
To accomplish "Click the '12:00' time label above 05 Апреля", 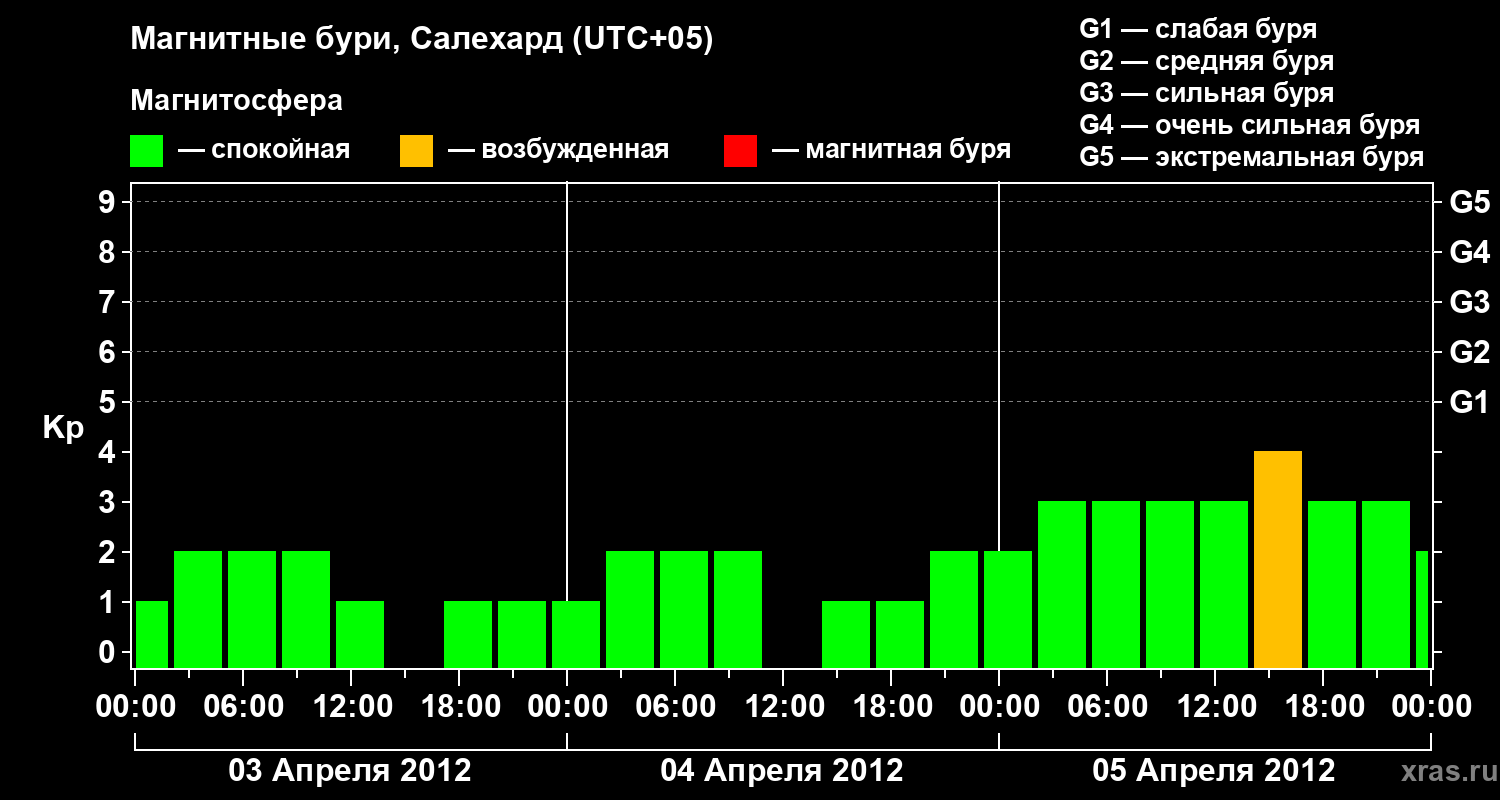I will [x=1215, y=707].
